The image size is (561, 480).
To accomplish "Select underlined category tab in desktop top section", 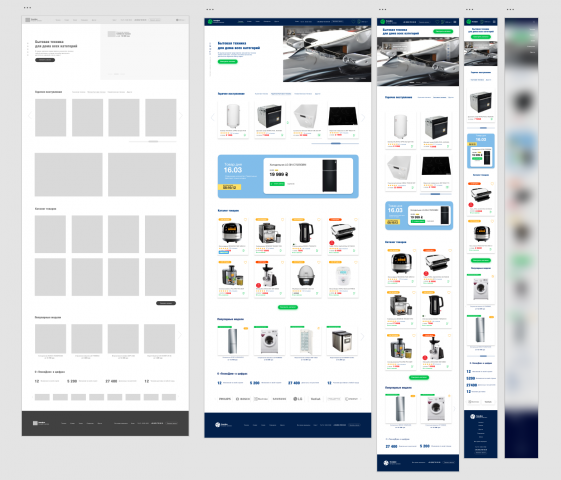I will (x=281, y=94).
